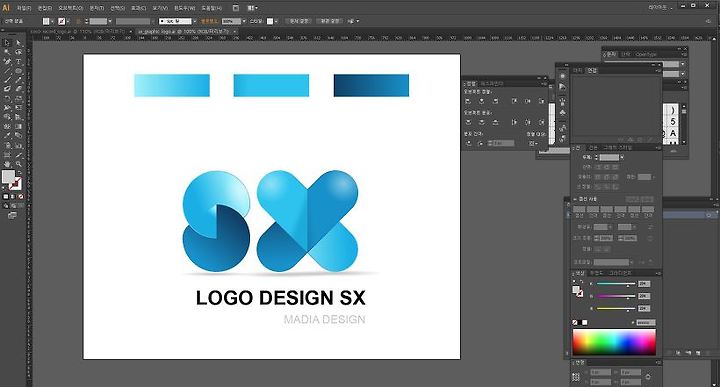The width and height of the screenshot is (720, 387).
Task: Swap arrowheads button in Stroke panel
Action: point(650,228)
